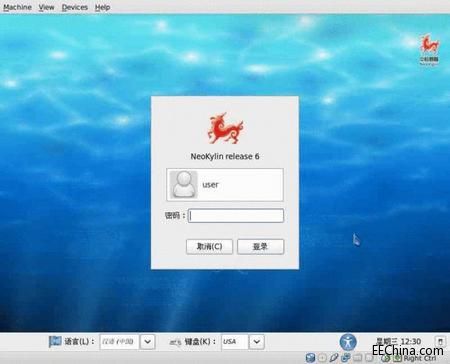Open the Machine menu
The width and height of the screenshot is (450, 364).
[x=17, y=7]
